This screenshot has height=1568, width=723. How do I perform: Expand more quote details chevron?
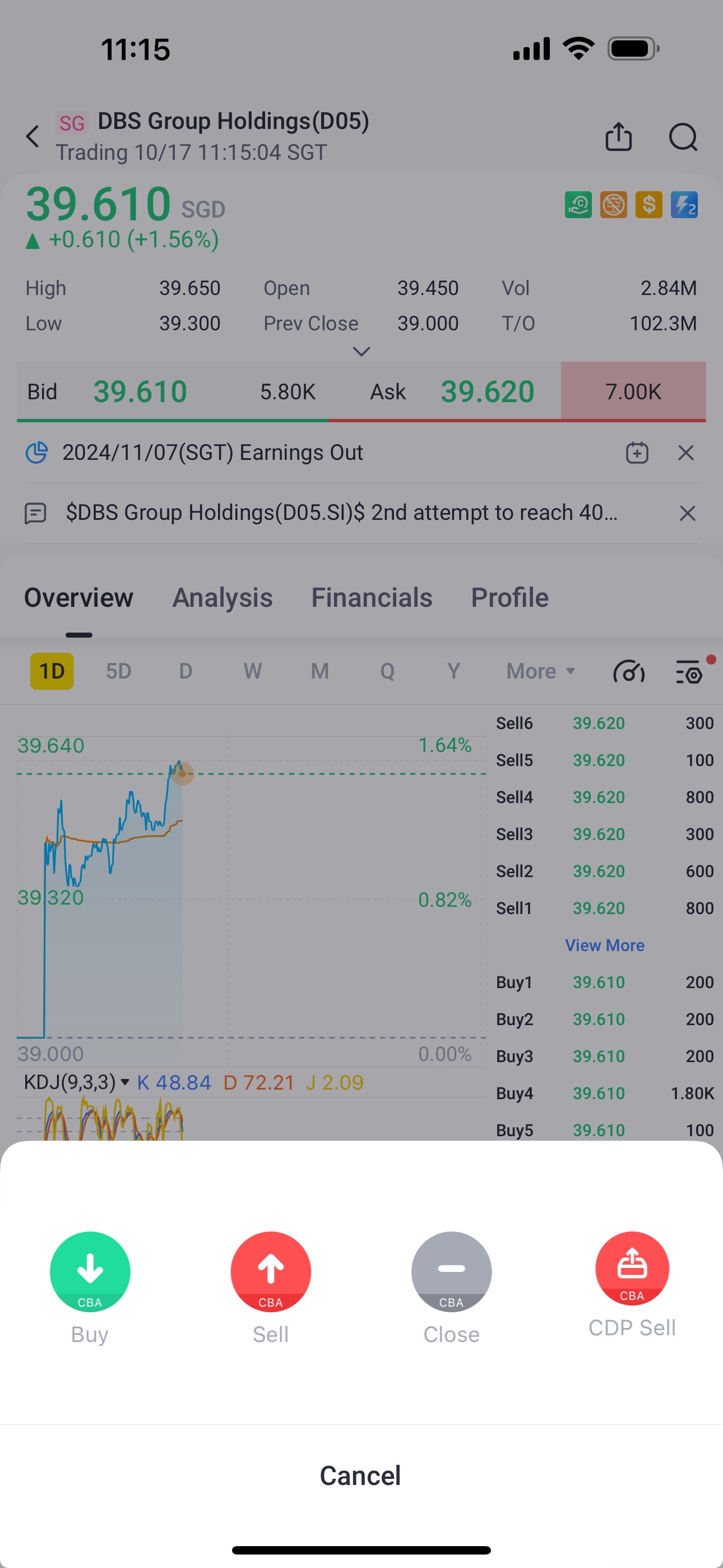[361, 352]
